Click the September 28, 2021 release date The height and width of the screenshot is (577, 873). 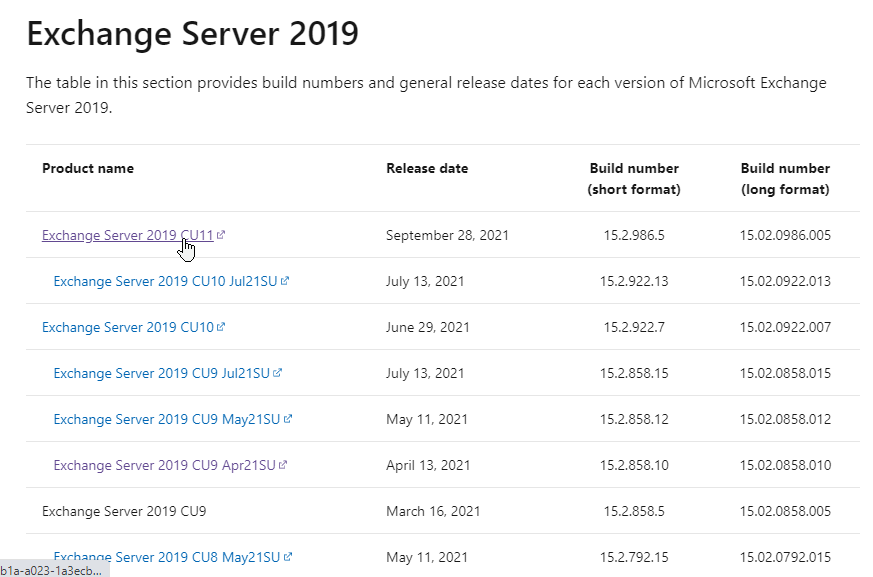(x=447, y=236)
